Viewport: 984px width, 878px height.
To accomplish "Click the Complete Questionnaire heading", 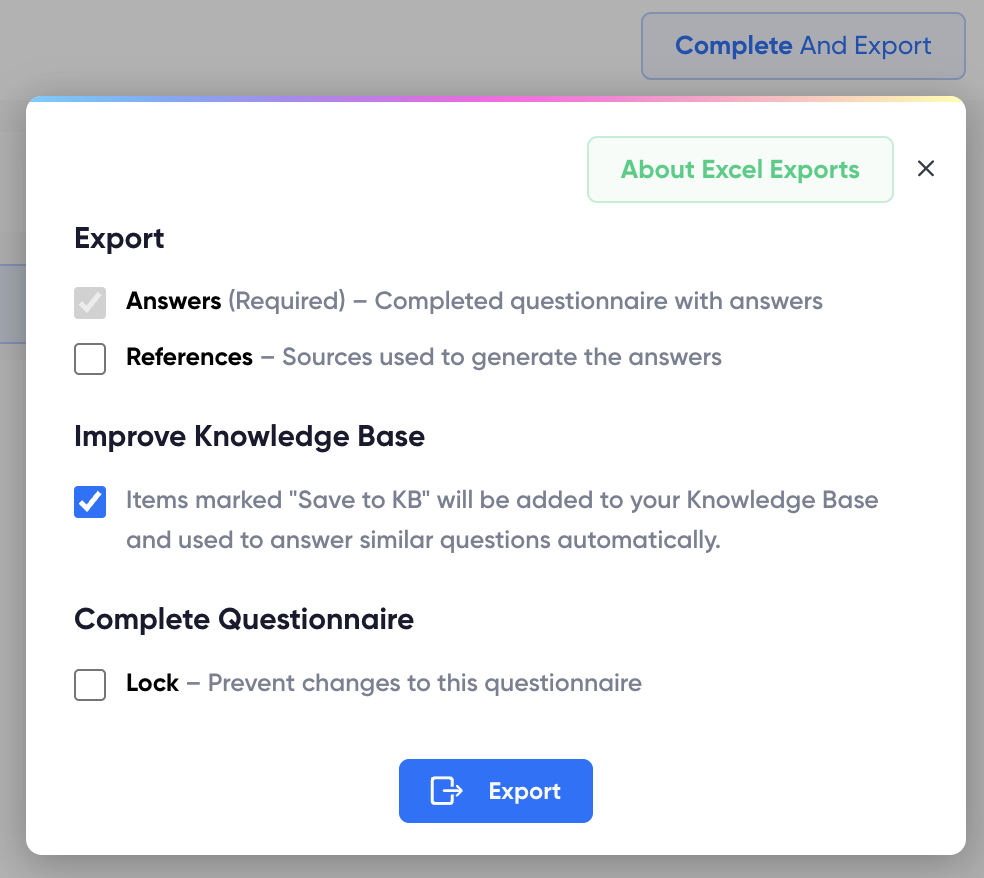I will 243,619.
